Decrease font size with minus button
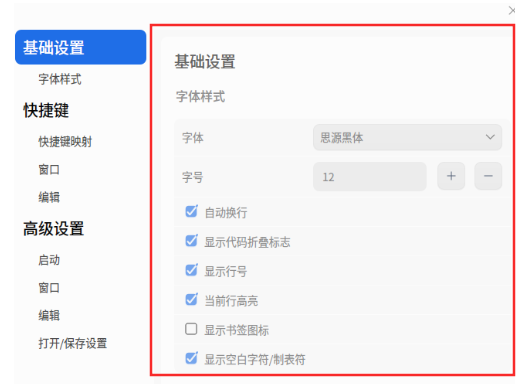Image resolution: width=523 pixels, height=384 pixels. click(x=488, y=176)
